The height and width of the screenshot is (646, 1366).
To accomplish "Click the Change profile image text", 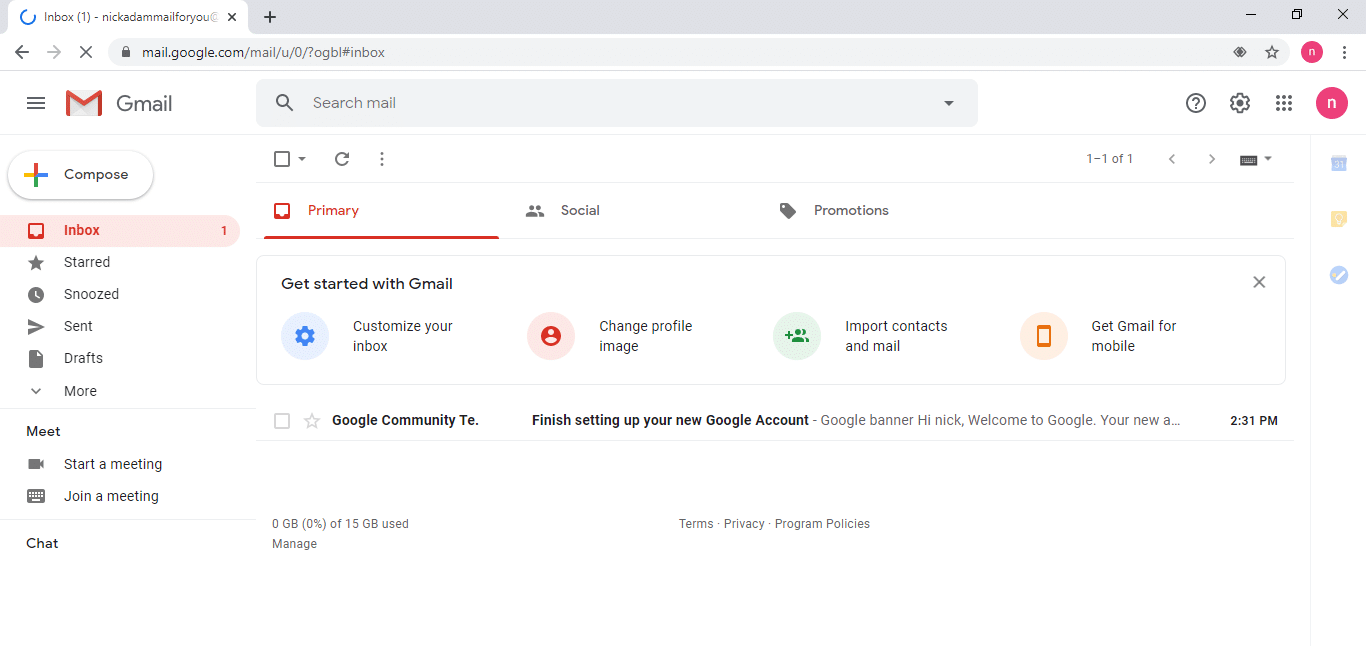I will click(x=646, y=336).
